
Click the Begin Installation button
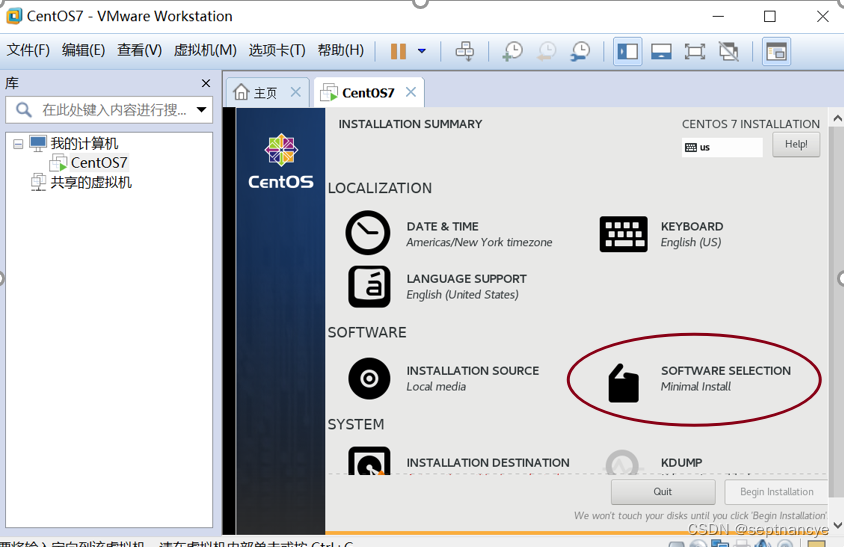point(776,492)
